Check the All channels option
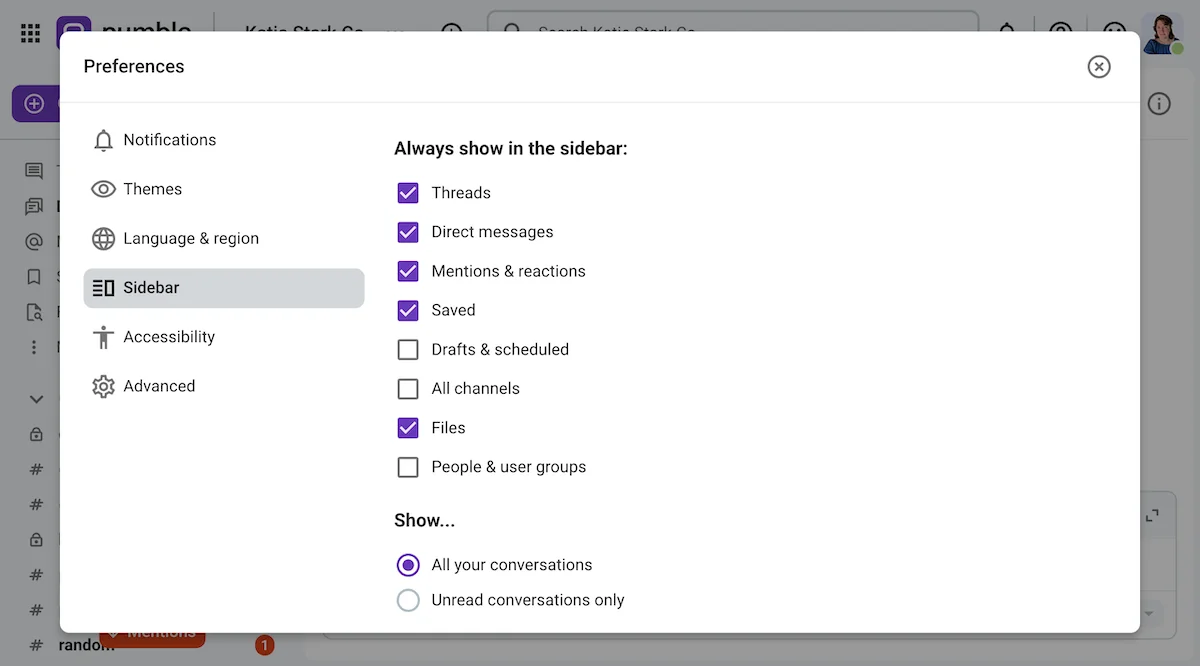This screenshot has width=1200, height=666. (407, 388)
